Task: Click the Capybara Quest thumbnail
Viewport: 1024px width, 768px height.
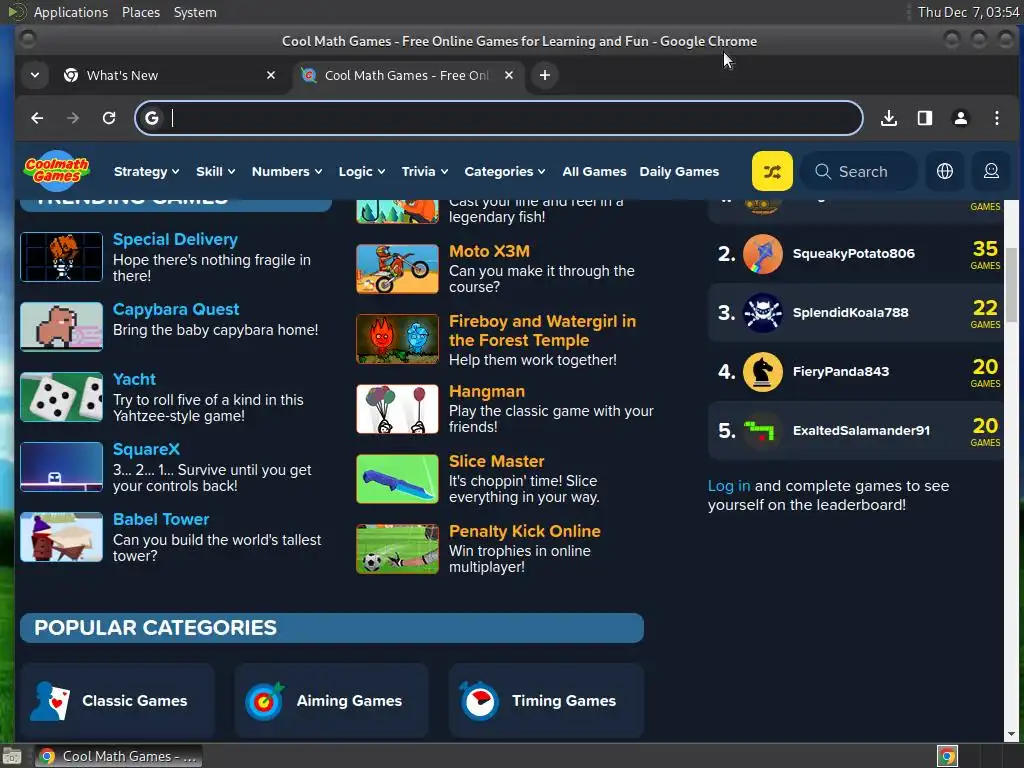Action: pos(61,327)
